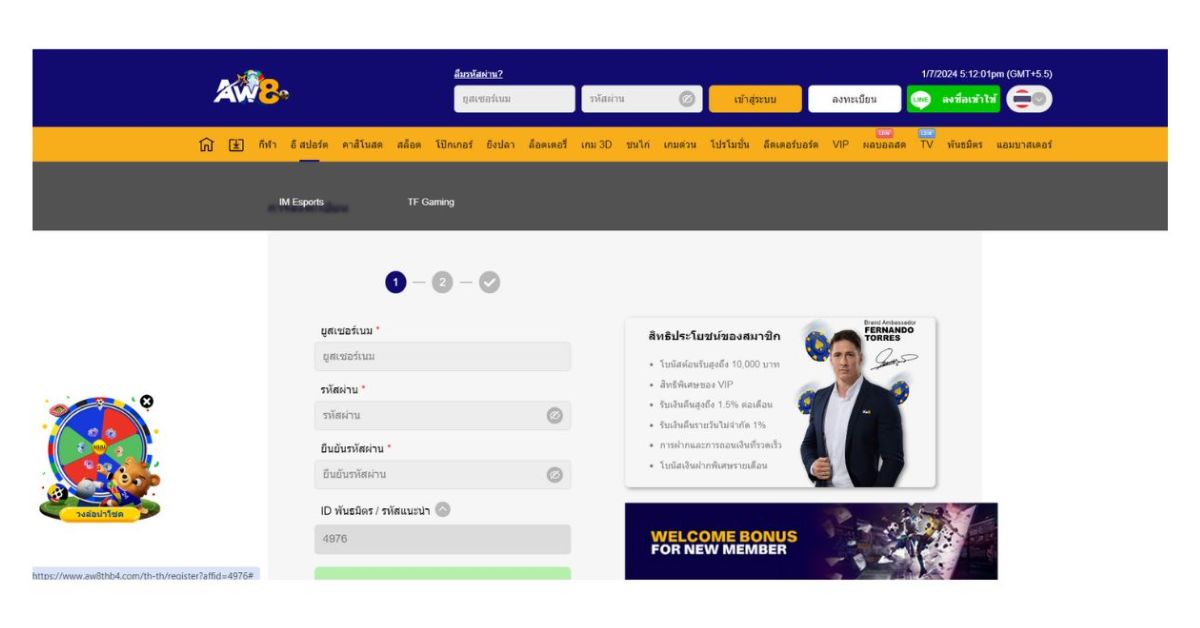Toggle password visibility in header login field
This screenshot has height=628, width=1200.
coord(687,99)
